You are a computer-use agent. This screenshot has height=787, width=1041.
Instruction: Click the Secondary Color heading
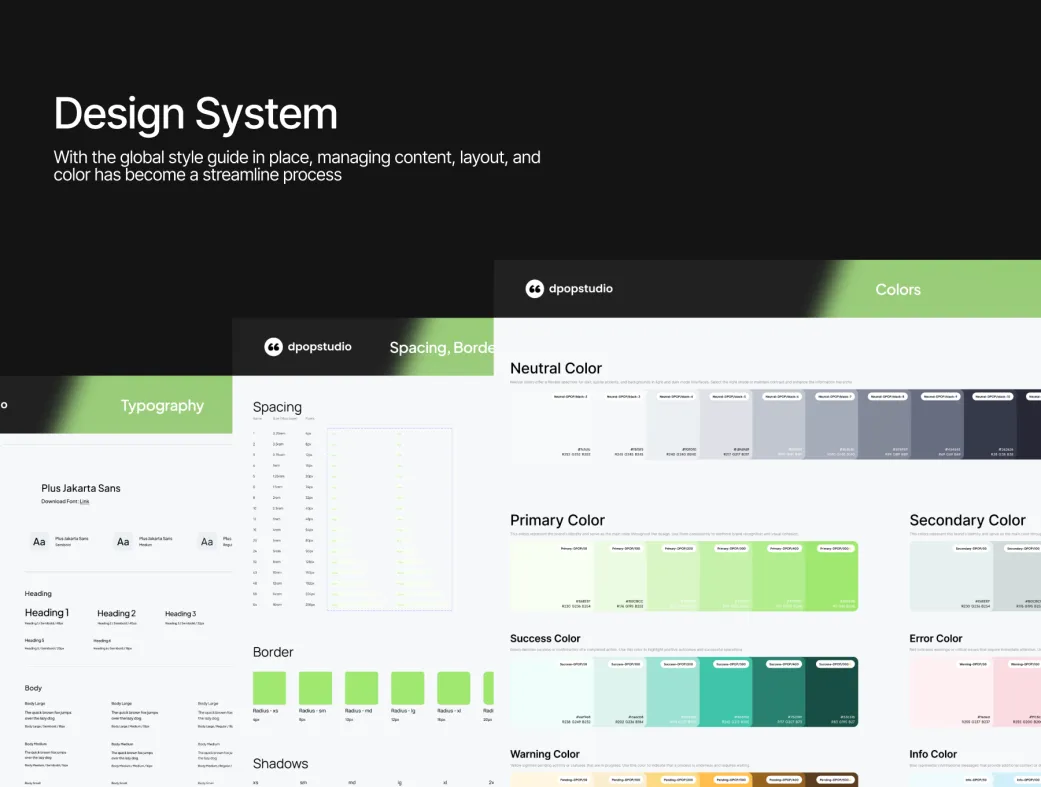pyautogui.click(x=967, y=520)
